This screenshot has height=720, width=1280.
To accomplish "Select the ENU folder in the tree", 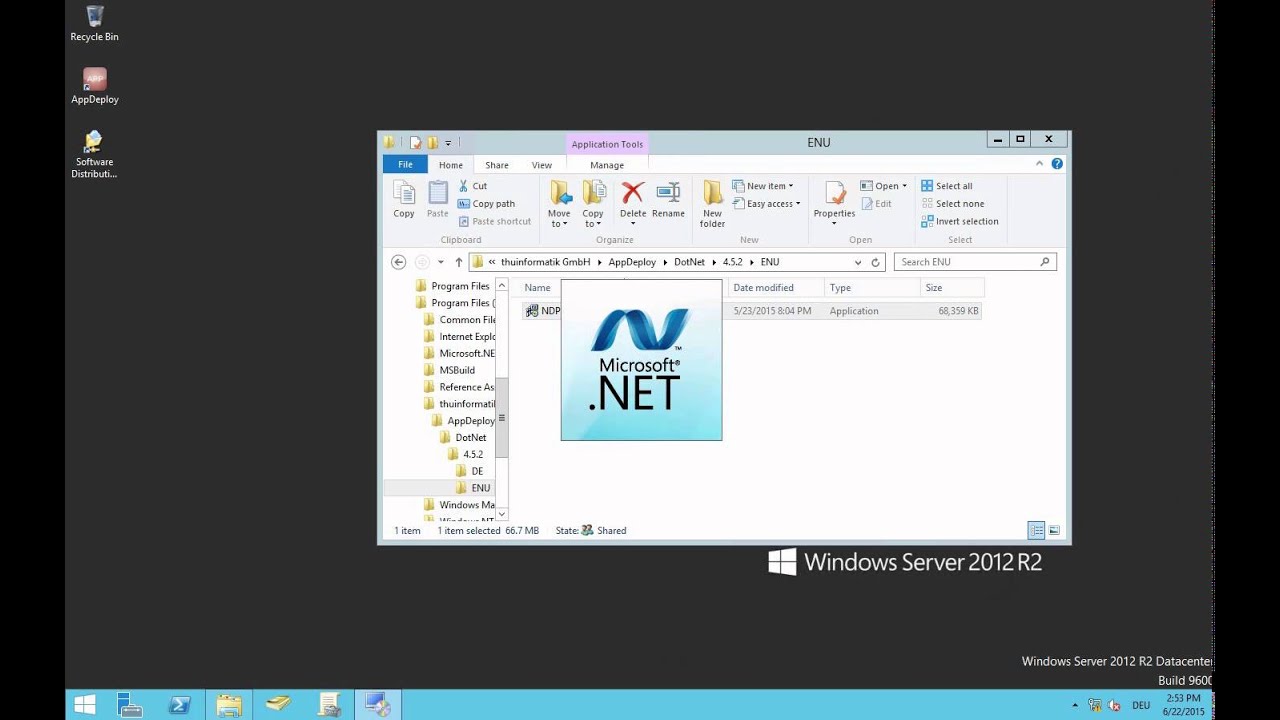I will coord(473,488).
